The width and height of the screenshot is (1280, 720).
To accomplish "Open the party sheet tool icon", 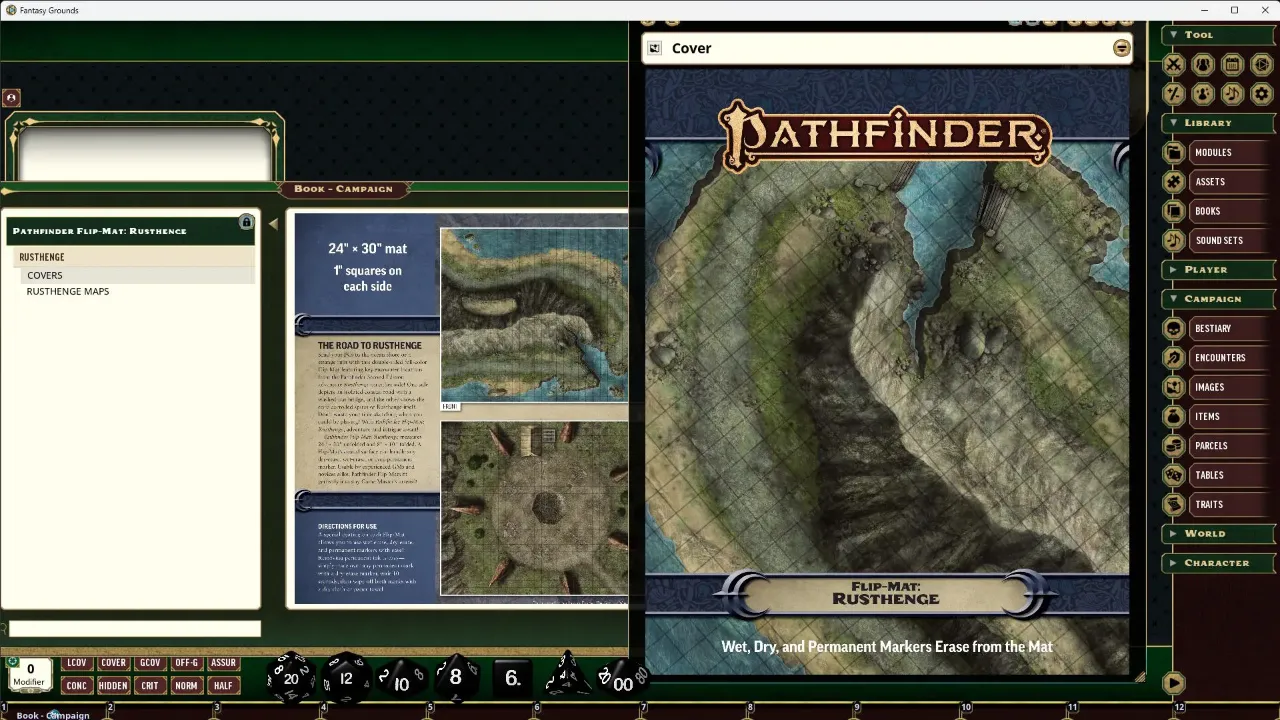I will coord(1203,65).
